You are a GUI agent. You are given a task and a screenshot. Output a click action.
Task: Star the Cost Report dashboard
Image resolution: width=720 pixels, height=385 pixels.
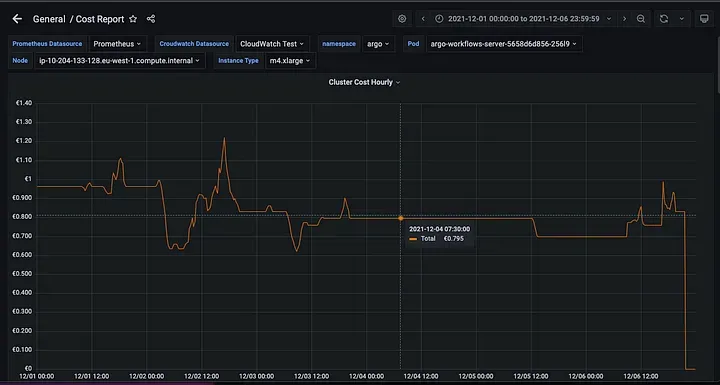pyautogui.click(x=133, y=19)
